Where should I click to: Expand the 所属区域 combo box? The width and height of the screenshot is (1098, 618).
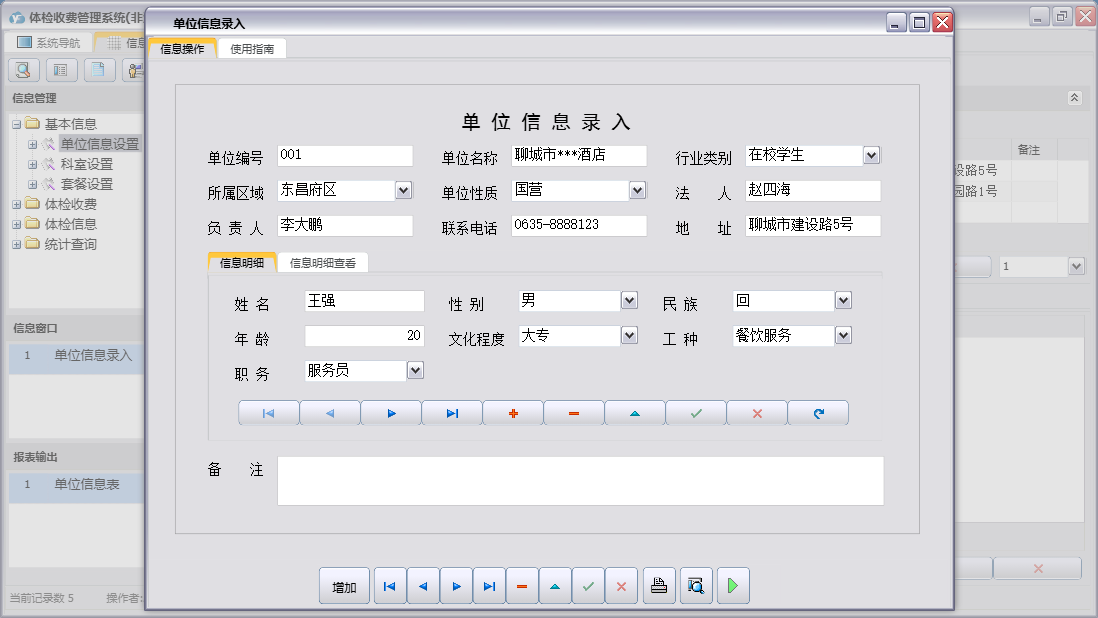(403, 189)
